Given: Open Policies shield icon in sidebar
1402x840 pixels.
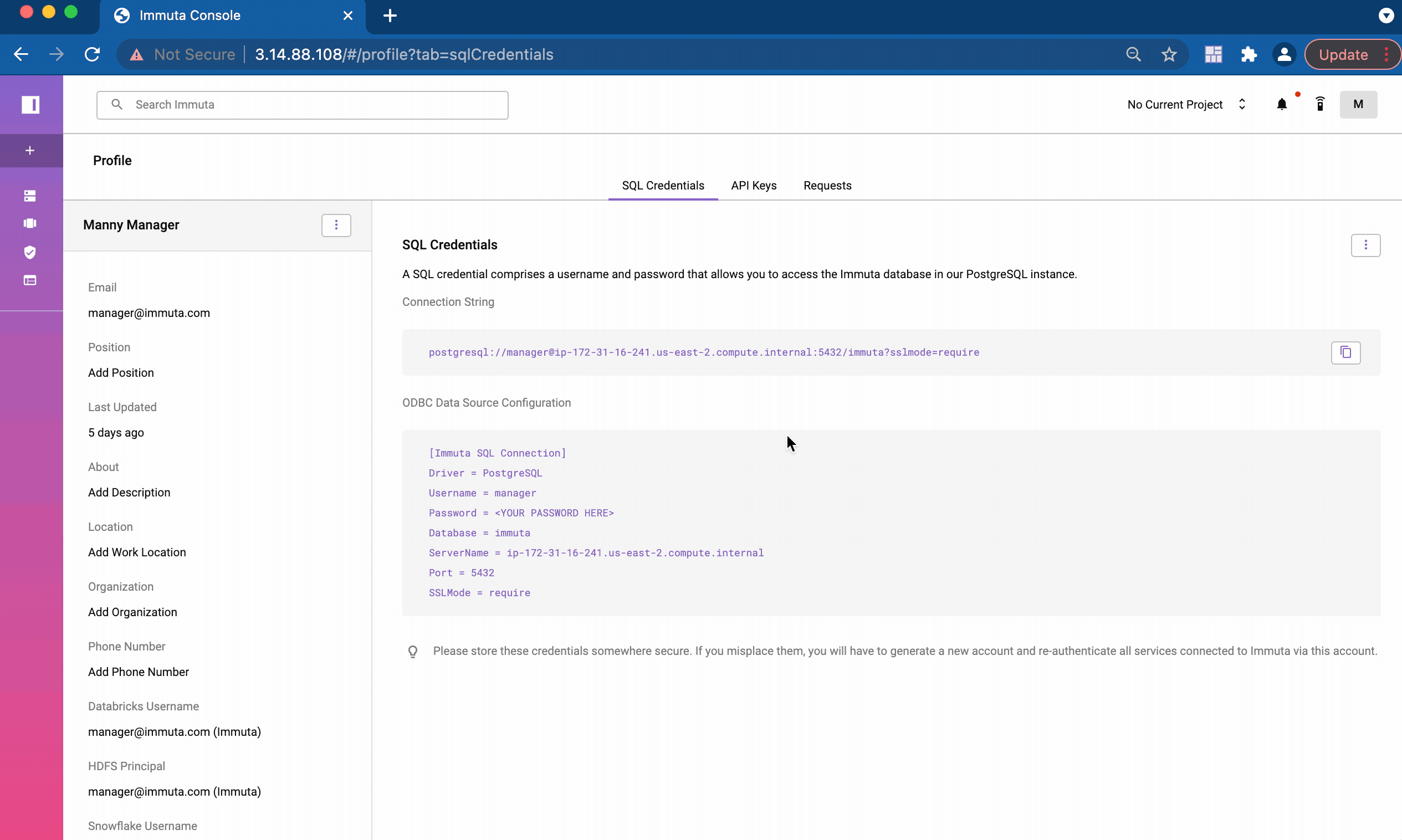Looking at the screenshot, I should (30, 252).
